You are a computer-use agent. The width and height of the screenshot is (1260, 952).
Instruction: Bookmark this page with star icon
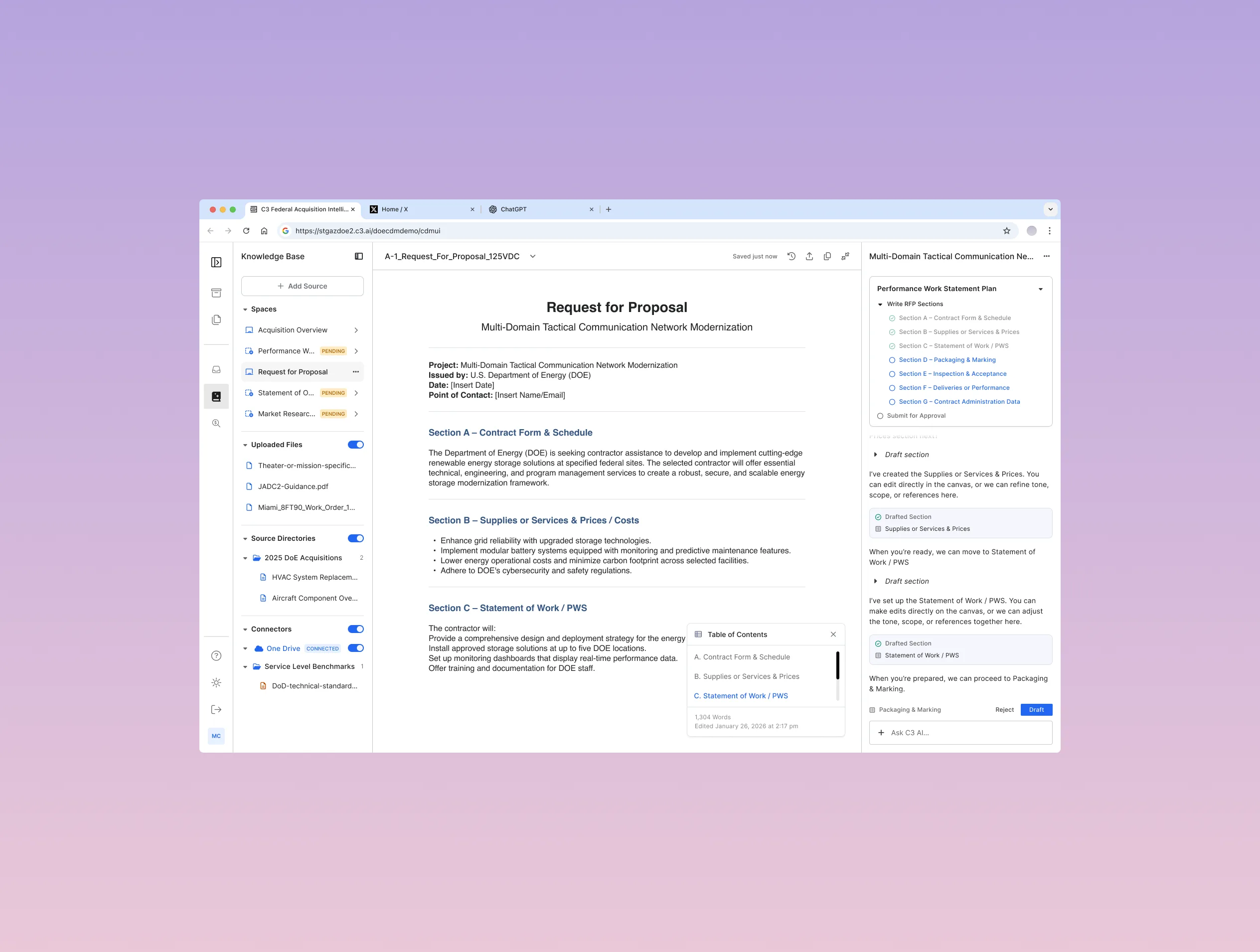(1006, 231)
